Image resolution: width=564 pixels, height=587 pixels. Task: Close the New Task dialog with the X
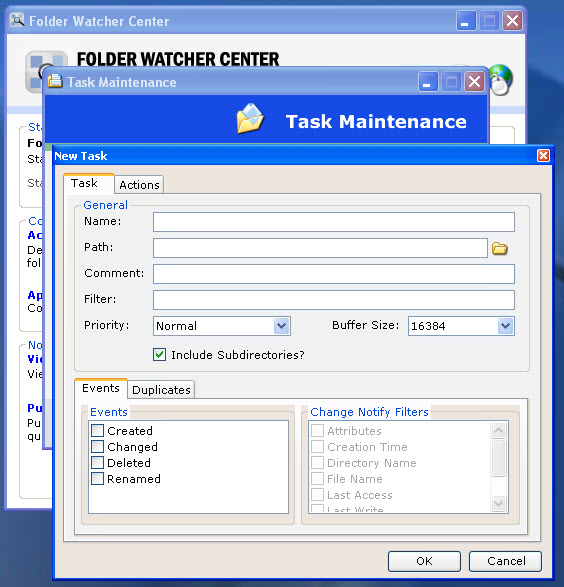[543, 155]
